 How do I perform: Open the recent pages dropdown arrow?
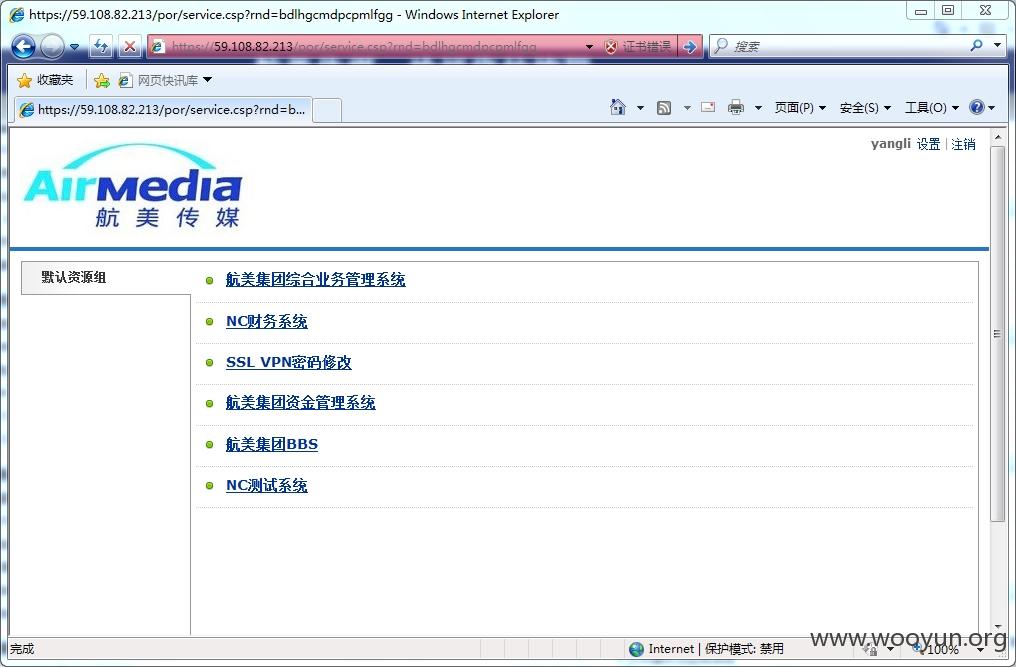(x=74, y=47)
